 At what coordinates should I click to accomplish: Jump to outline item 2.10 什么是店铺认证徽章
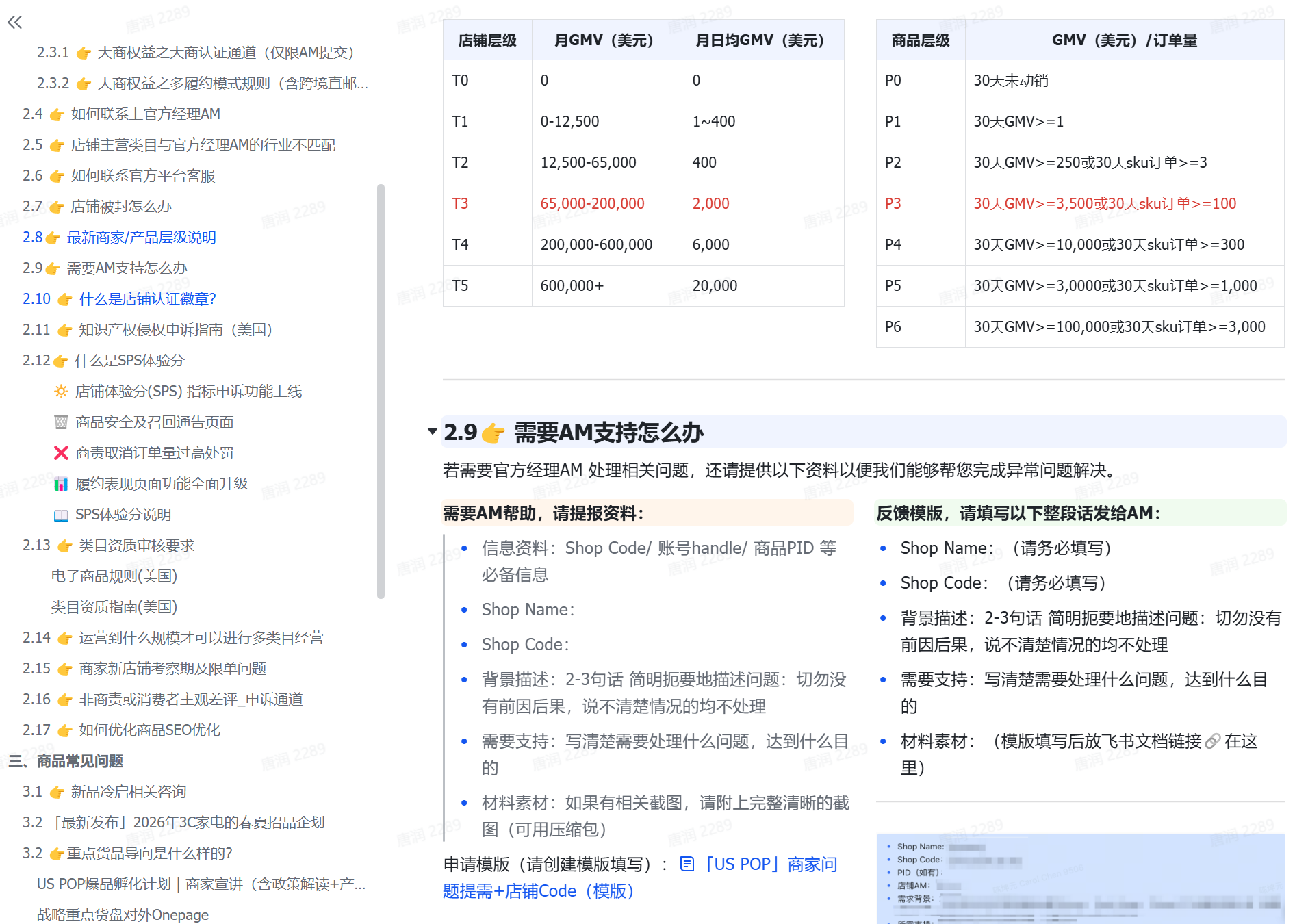coord(119,299)
